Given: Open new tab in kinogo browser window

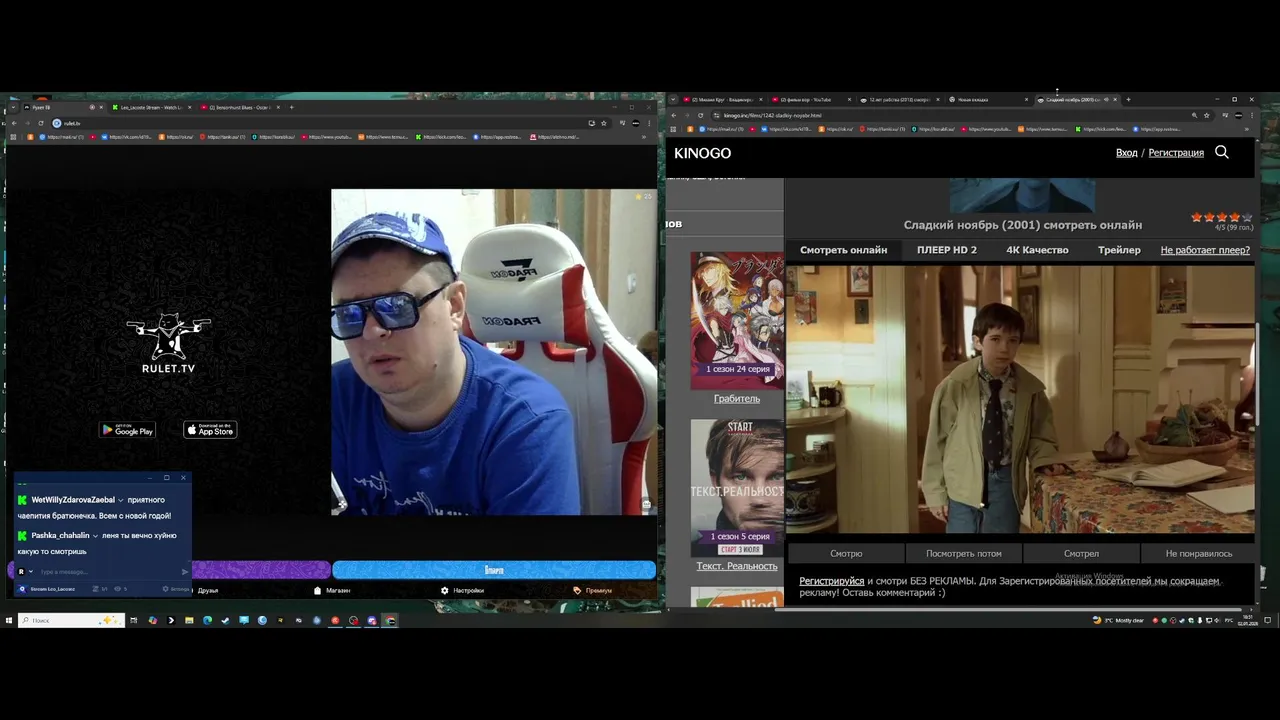Looking at the screenshot, I should coord(1129,99).
